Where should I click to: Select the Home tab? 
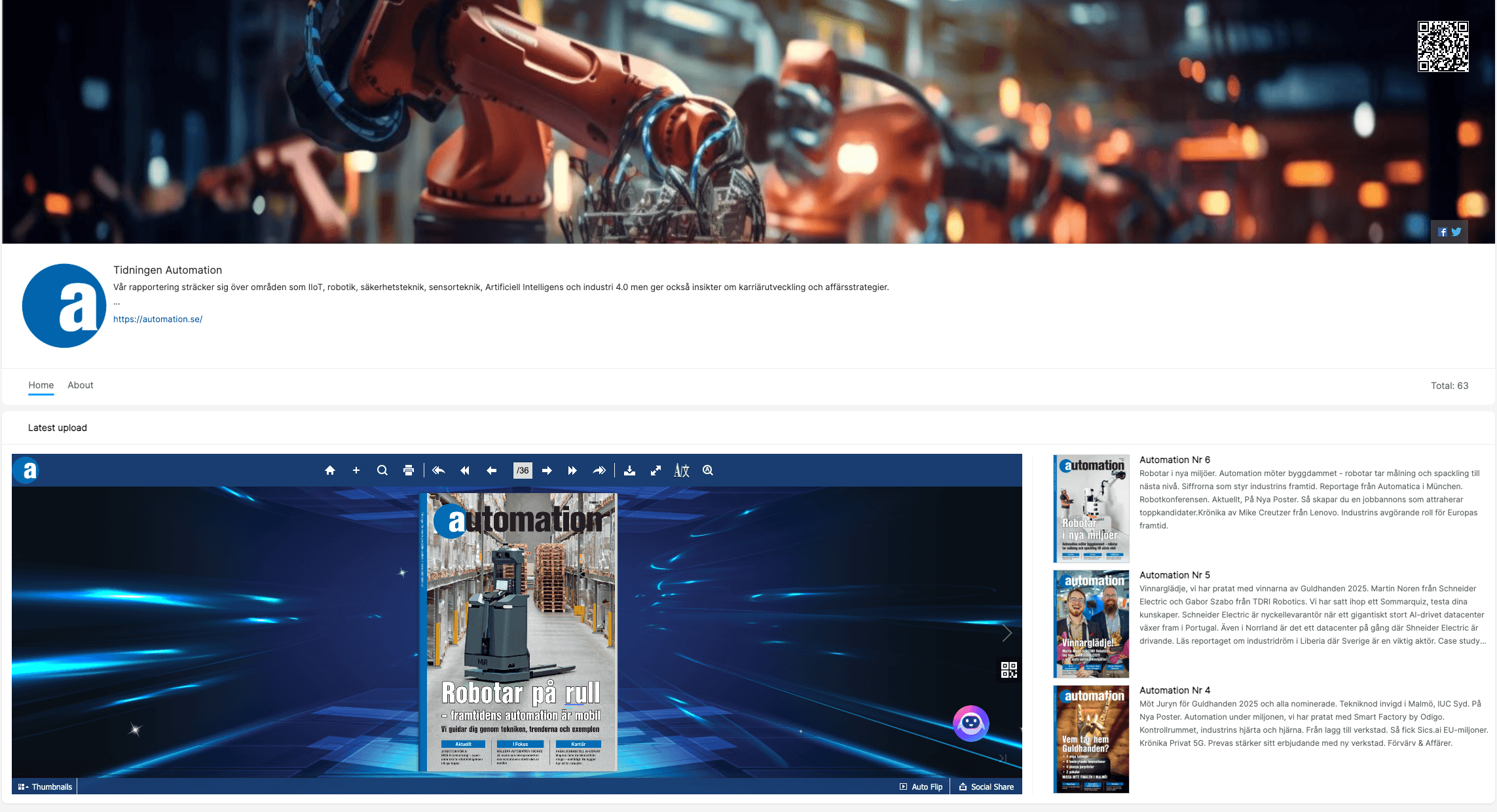(x=41, y=385)
